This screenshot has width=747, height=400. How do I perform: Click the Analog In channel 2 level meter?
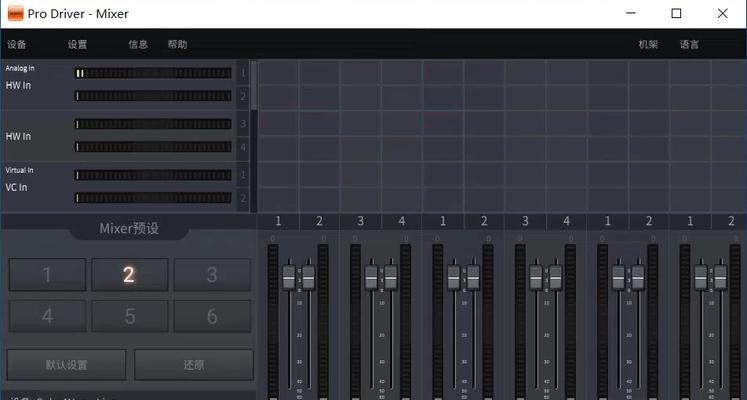tap(153, 96)
